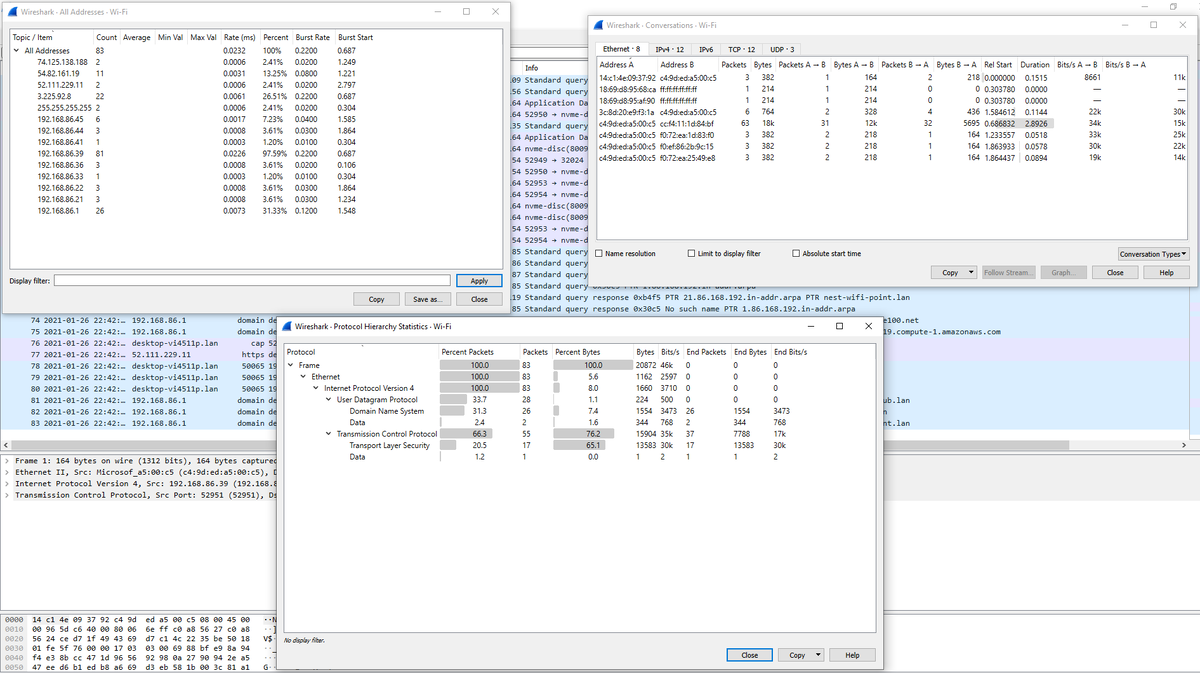Click right arrow of packet list horizontal scrollbar
1200x673 pixels.
[x=1184, y=444]
